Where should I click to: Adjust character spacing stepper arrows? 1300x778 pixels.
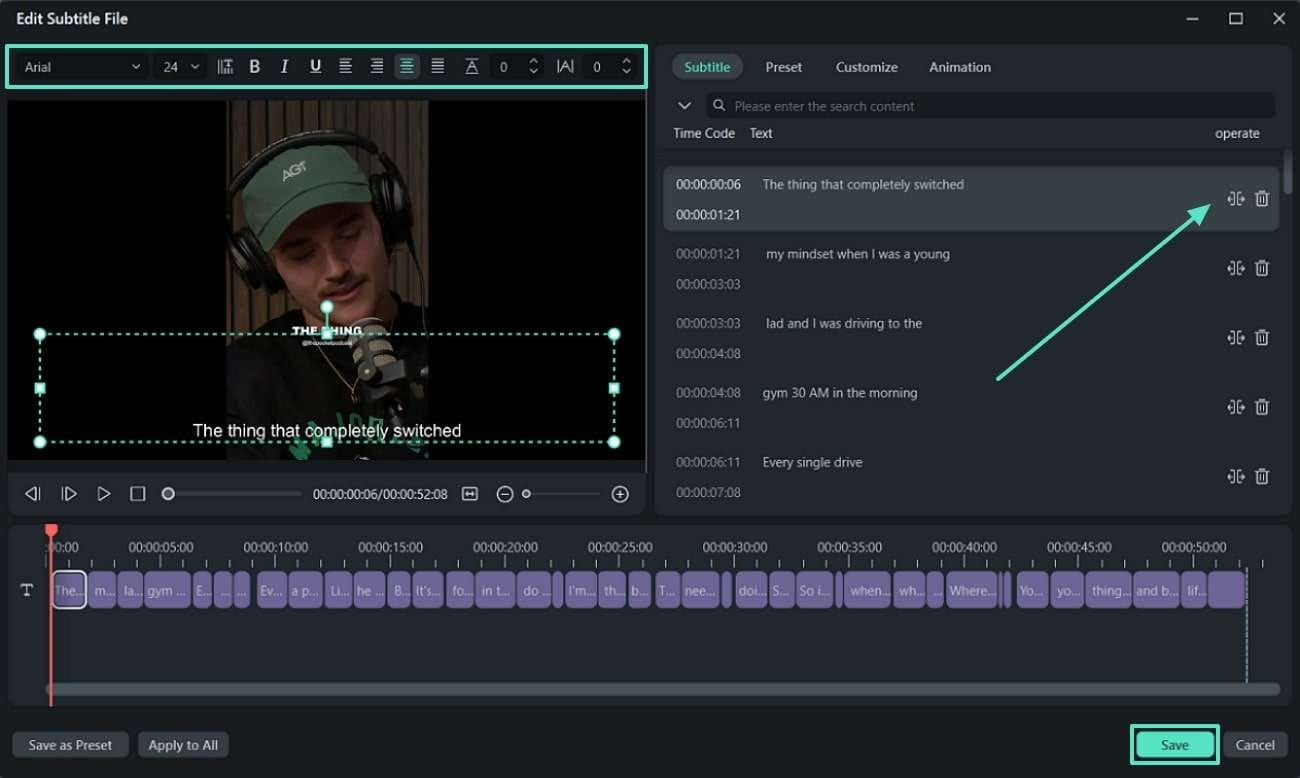click(626, 67)
